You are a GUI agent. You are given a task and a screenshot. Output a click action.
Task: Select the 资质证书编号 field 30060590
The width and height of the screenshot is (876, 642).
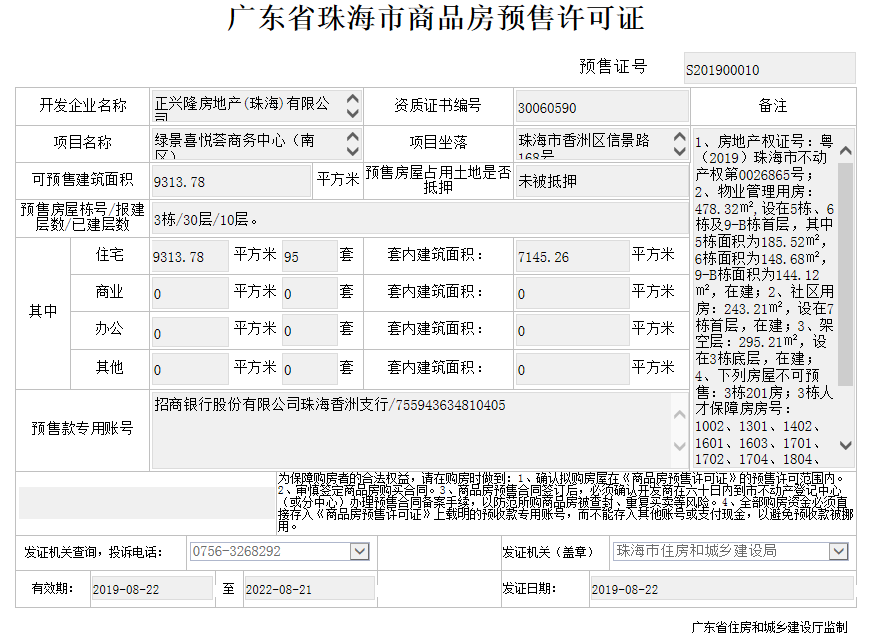coord(601,107)
